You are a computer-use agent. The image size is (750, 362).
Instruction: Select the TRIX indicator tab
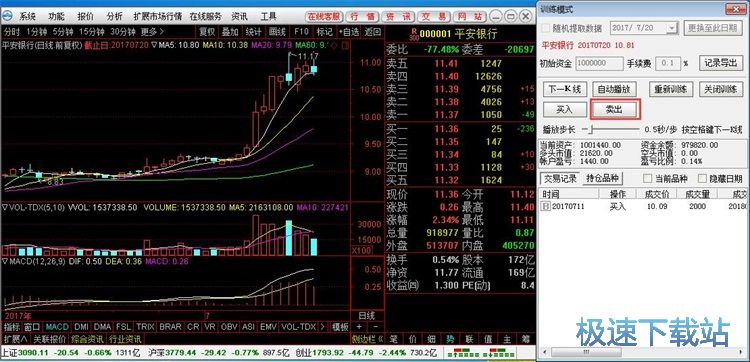[145, 327]
